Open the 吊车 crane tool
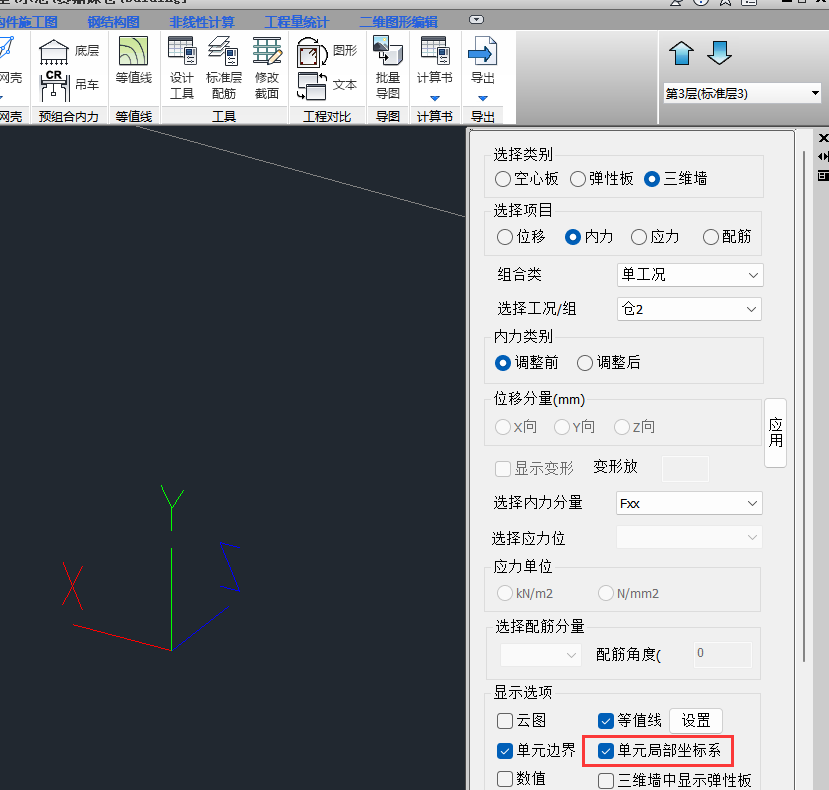 (69, 85)
